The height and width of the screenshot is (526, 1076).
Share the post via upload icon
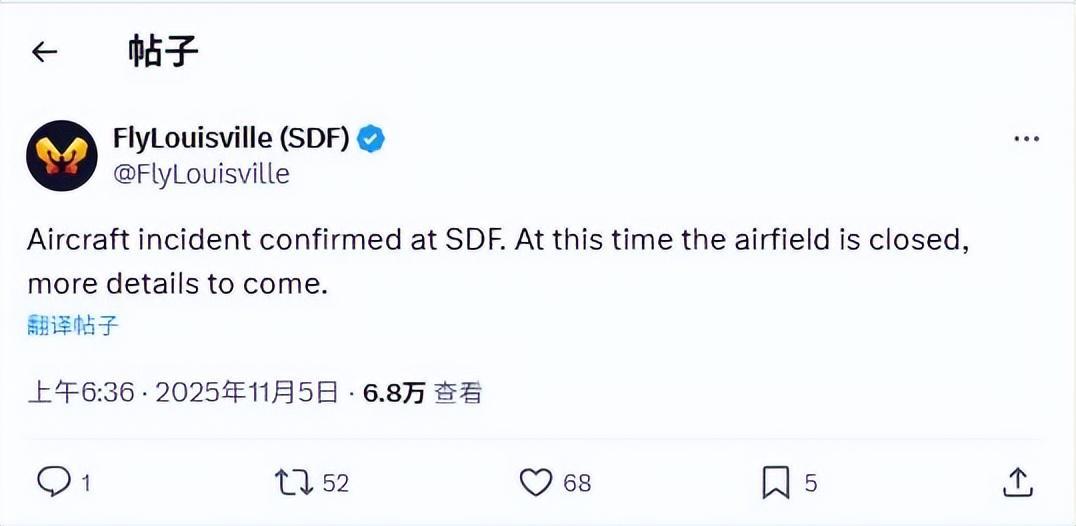[x=1016, y=482]
